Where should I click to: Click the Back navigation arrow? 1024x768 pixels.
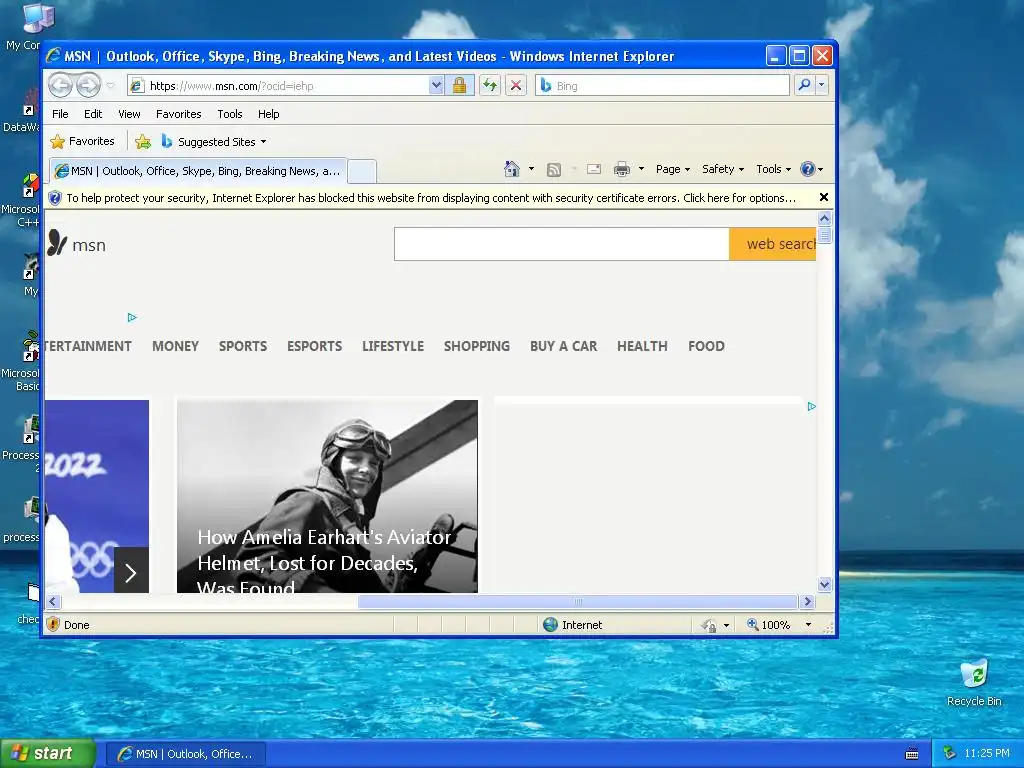(60, 86)
